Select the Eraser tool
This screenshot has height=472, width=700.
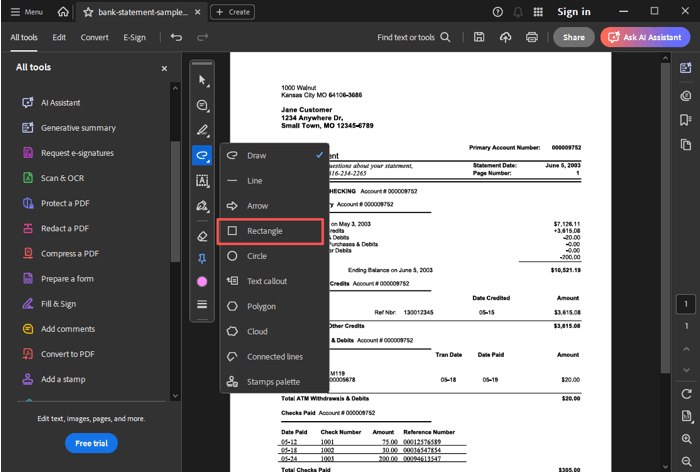tap(202, 236)
